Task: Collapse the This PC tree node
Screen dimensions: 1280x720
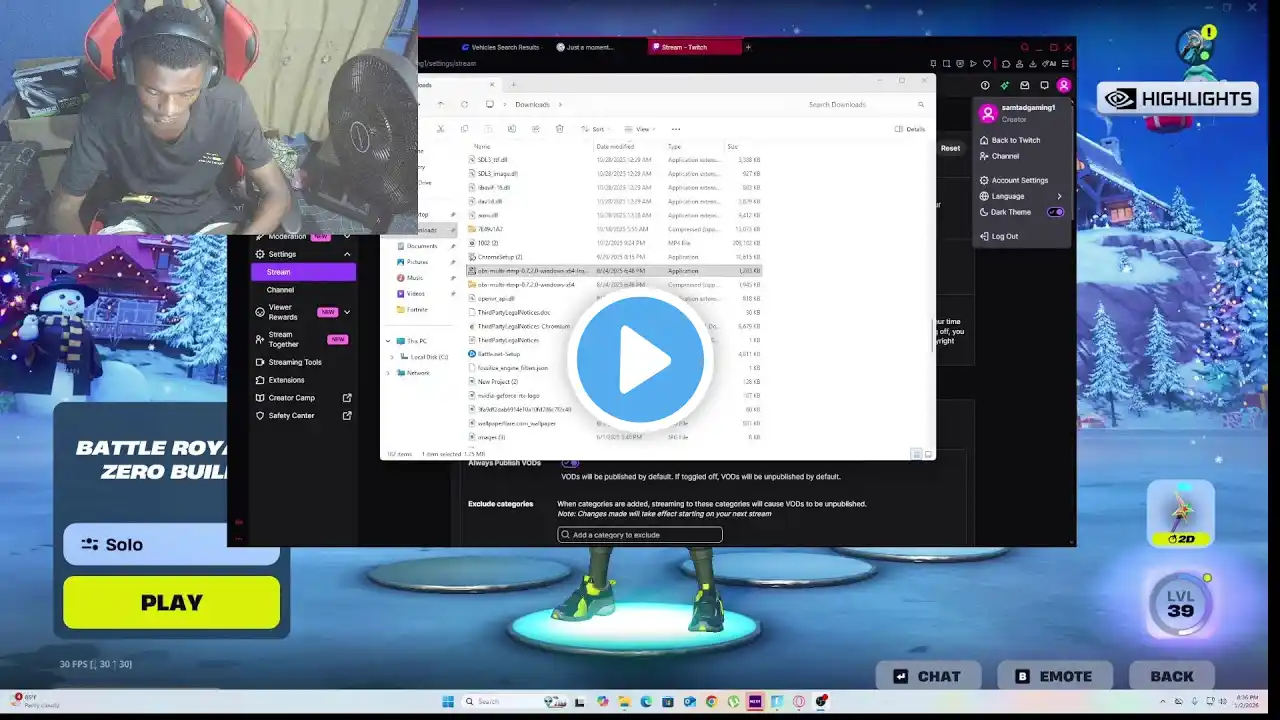Action: coord(388,341)
